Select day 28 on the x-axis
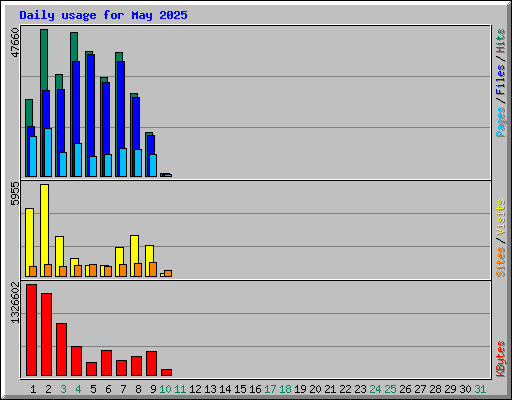This screenshot has height=400, width=512. [435, 389]
